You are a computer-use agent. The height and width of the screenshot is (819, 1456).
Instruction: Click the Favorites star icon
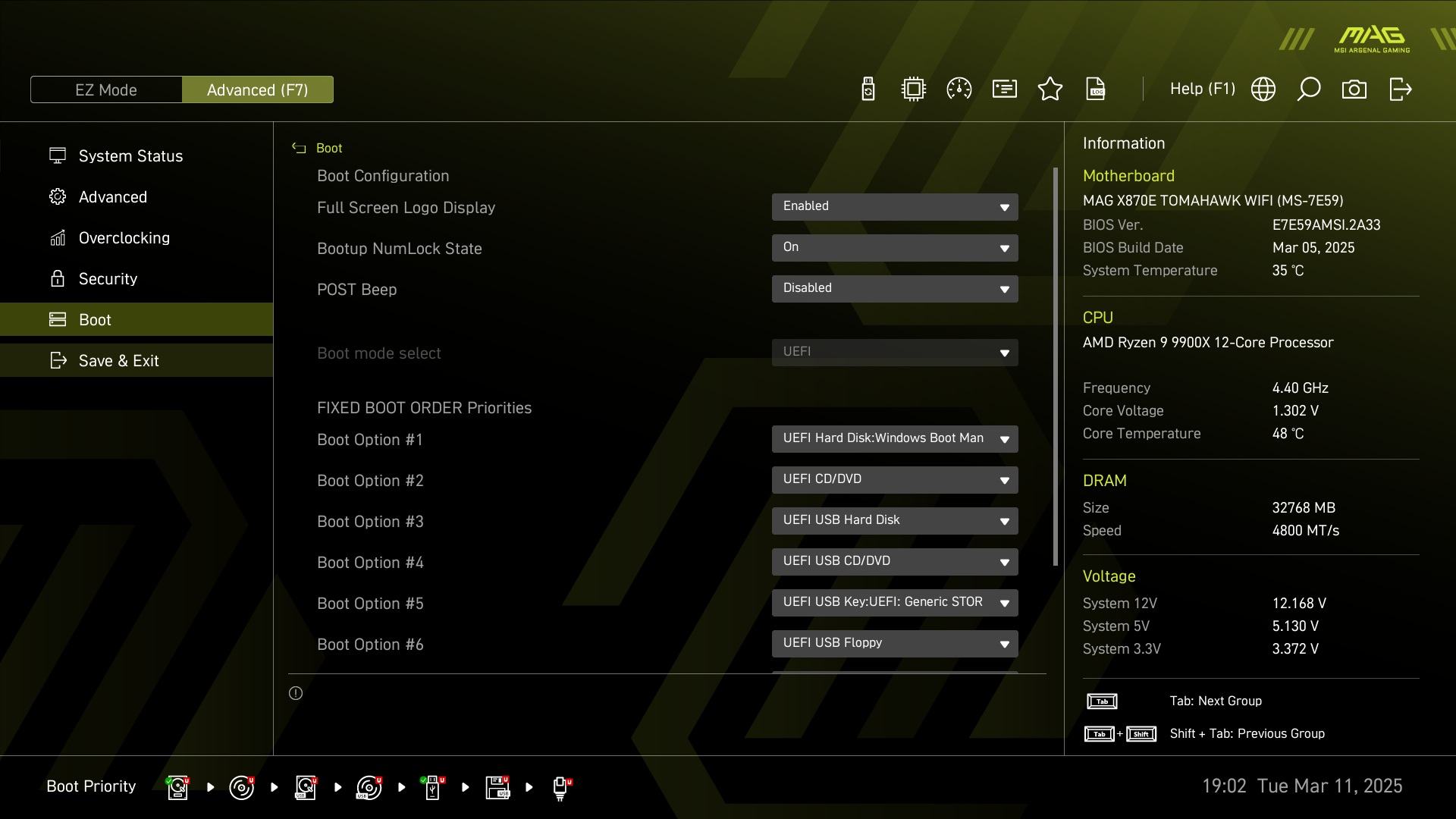(x=1050, y=89)
